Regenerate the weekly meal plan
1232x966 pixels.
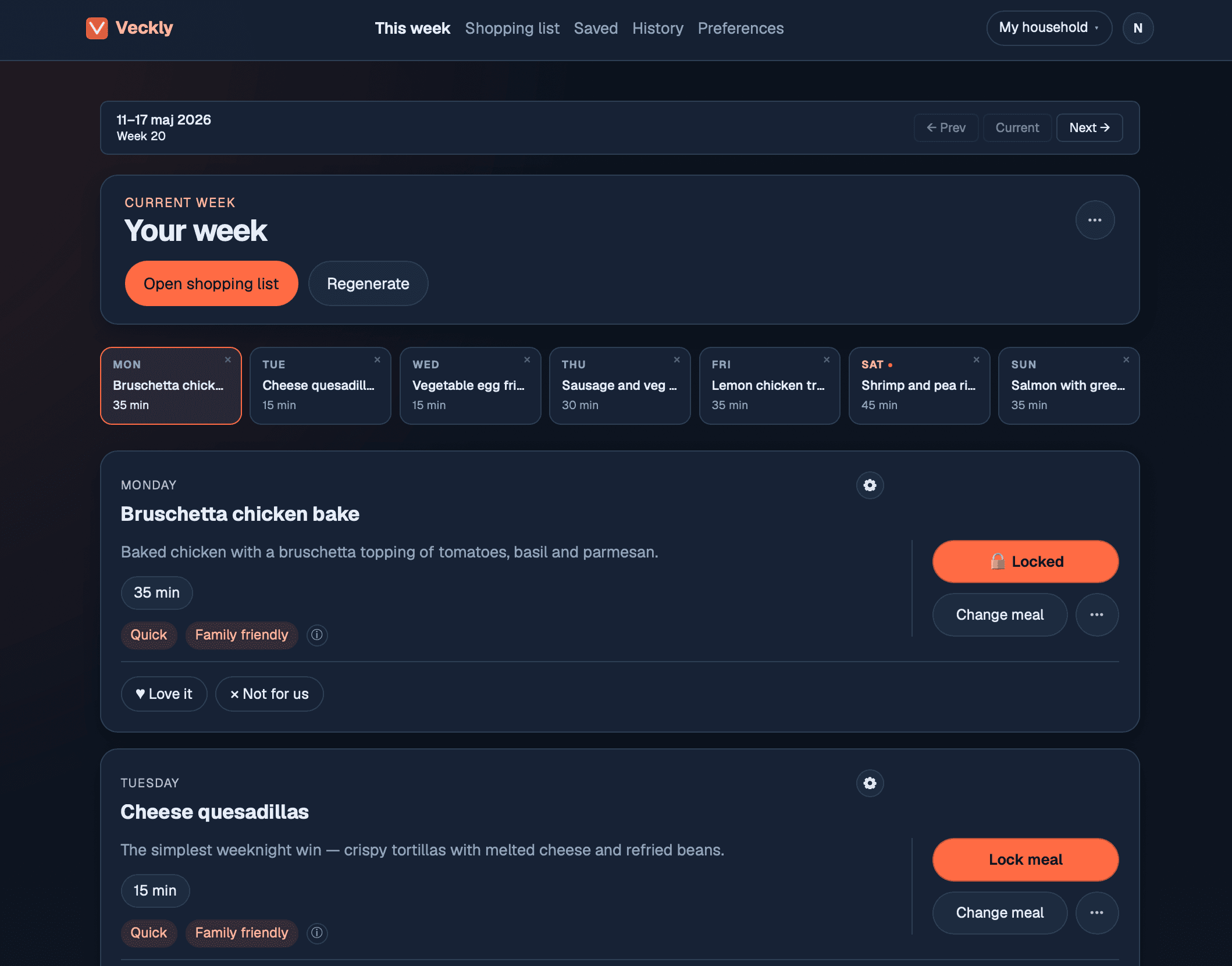368,283
